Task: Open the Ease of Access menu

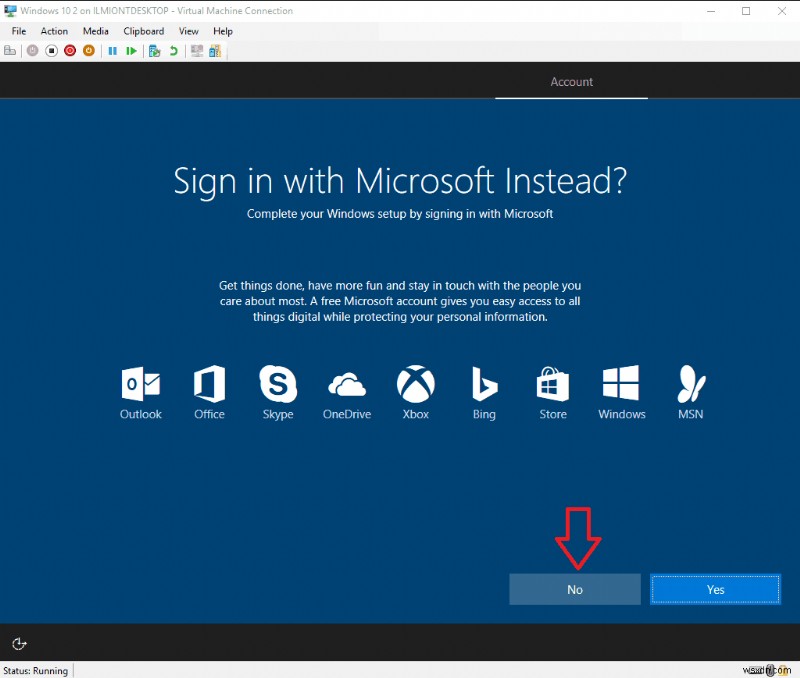Action: [19, 644]
